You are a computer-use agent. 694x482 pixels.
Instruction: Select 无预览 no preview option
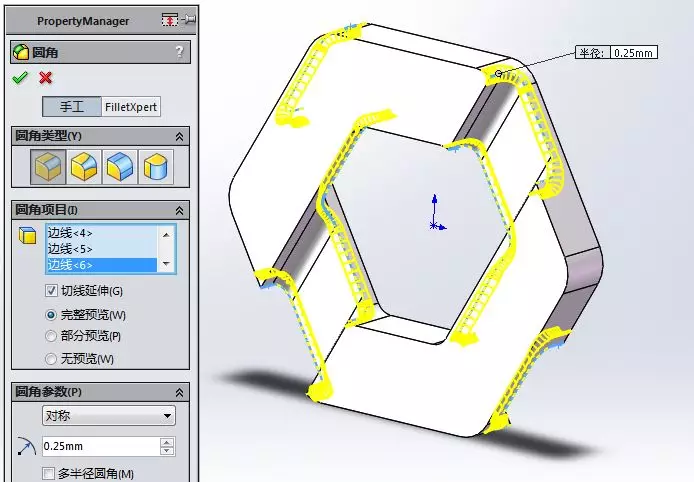pyautogui.click(x=51, y=359)
